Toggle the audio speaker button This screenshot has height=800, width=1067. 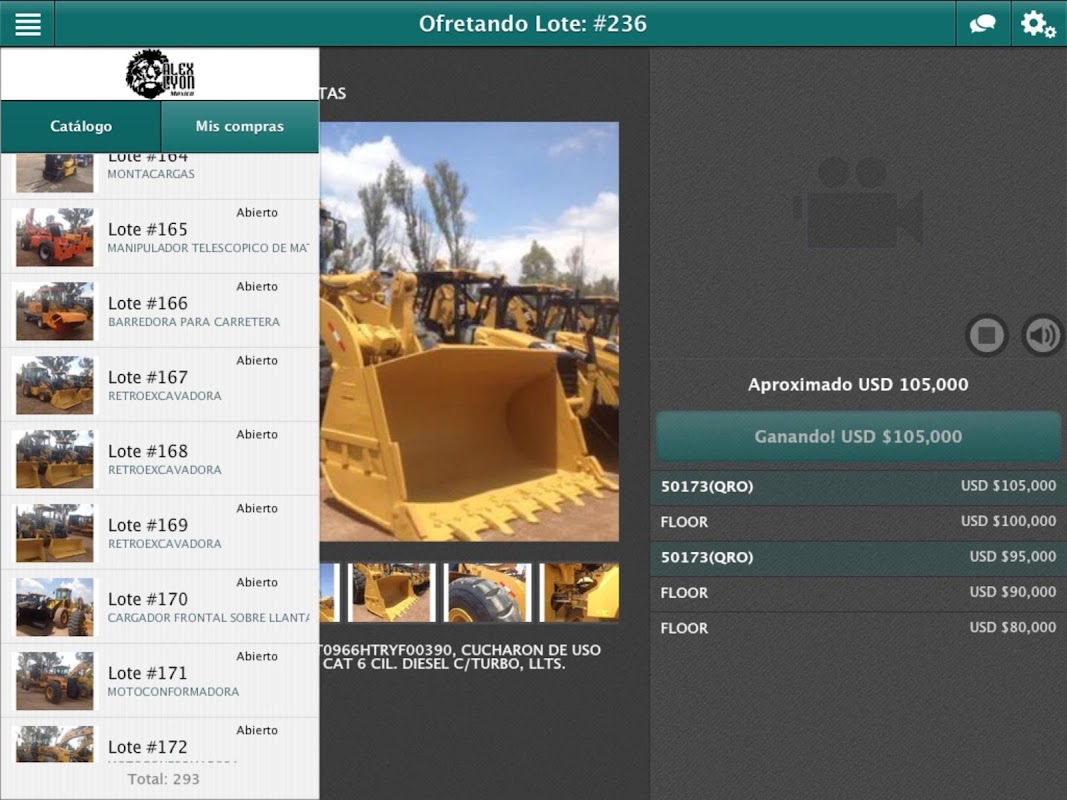click(x=1042, y=335)
